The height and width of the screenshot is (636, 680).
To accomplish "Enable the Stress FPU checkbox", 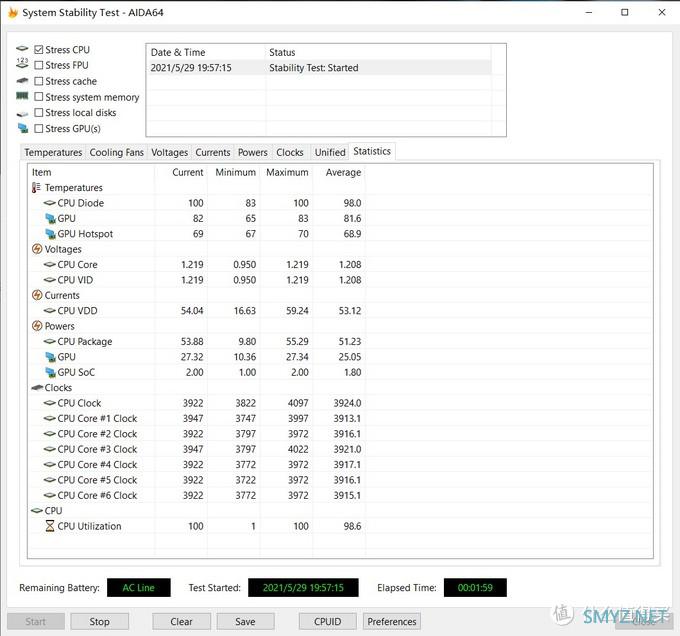I will pos(39,65).
